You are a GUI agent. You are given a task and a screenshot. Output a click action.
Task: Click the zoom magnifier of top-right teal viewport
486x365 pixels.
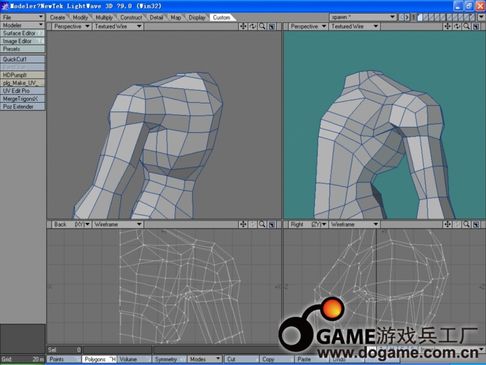(x=466, y=26)
